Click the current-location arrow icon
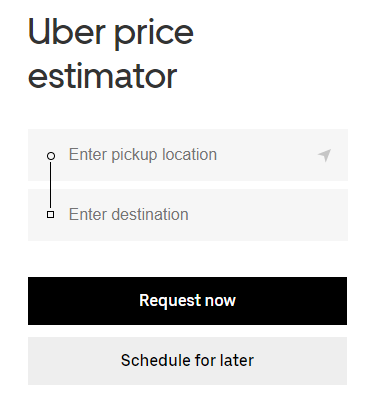Screen dimensions: 378x398 pos(324,155)
